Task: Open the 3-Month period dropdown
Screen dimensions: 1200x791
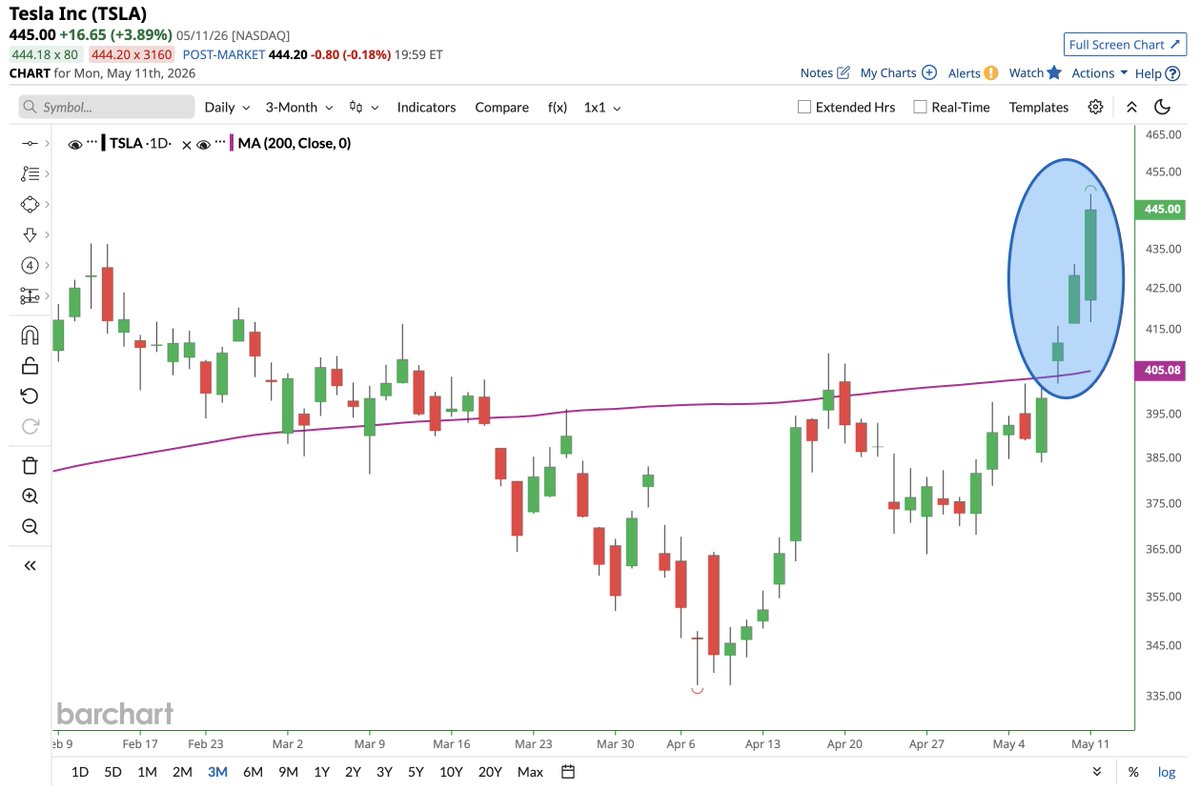Action: tap(298, 107)
